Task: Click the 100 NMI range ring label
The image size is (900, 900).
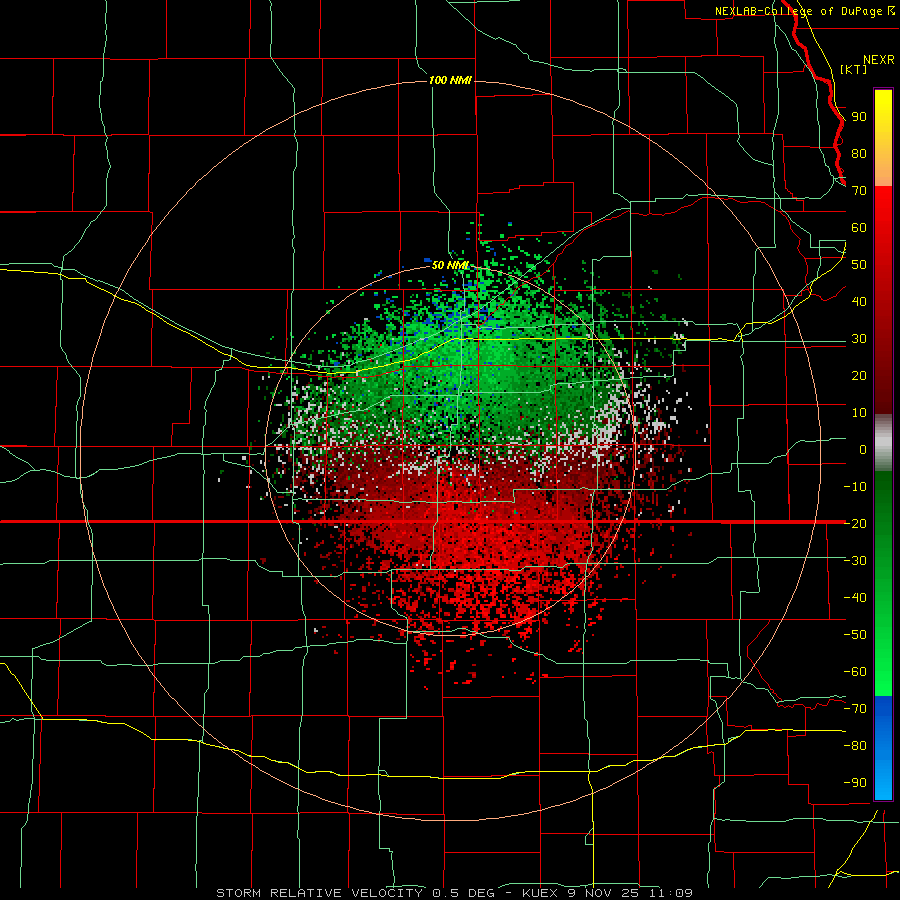Action: tap(450, 80)
